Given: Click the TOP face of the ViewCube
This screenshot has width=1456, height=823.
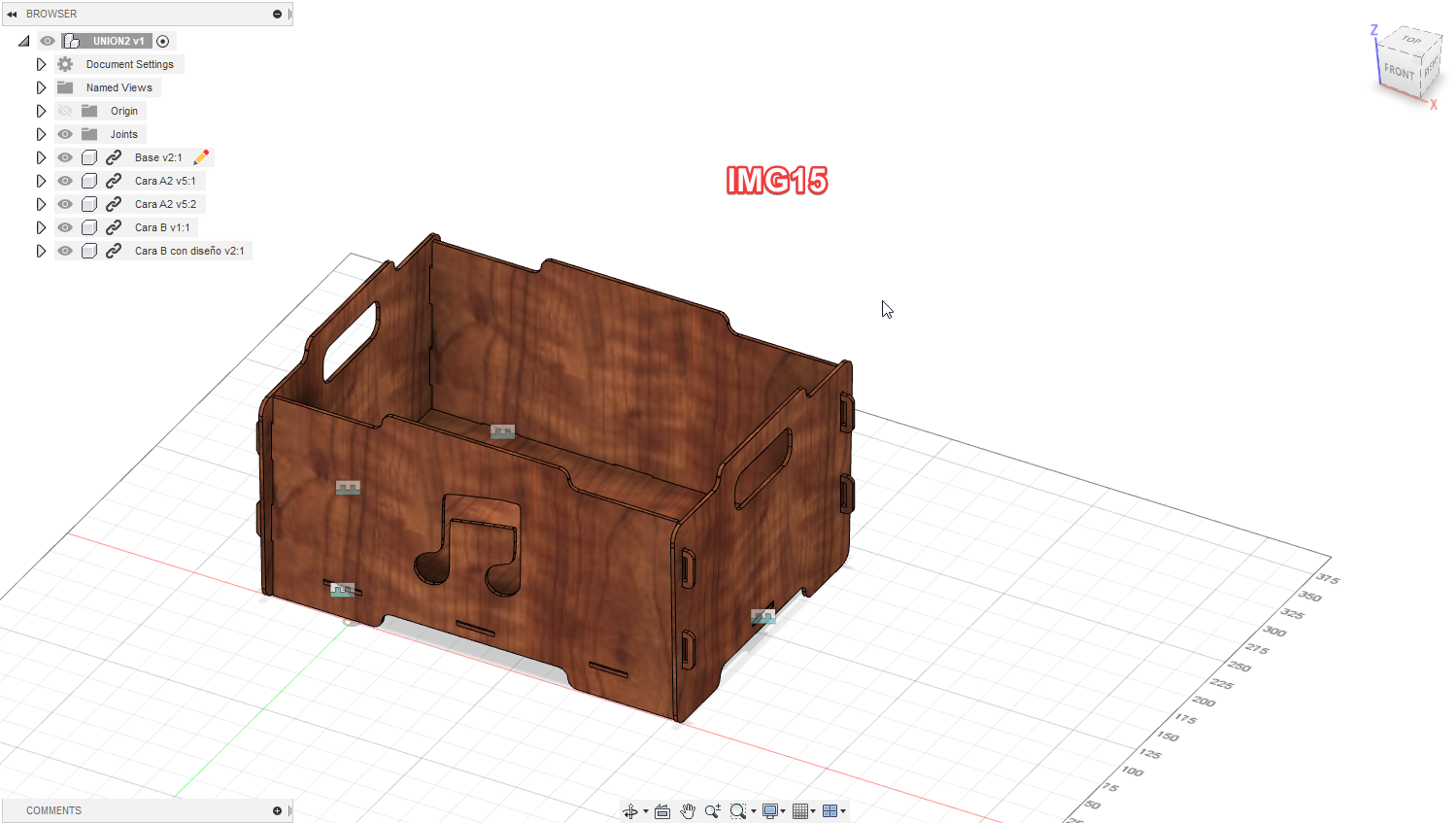Looking at the screenshot, I should click(1411, 40).
